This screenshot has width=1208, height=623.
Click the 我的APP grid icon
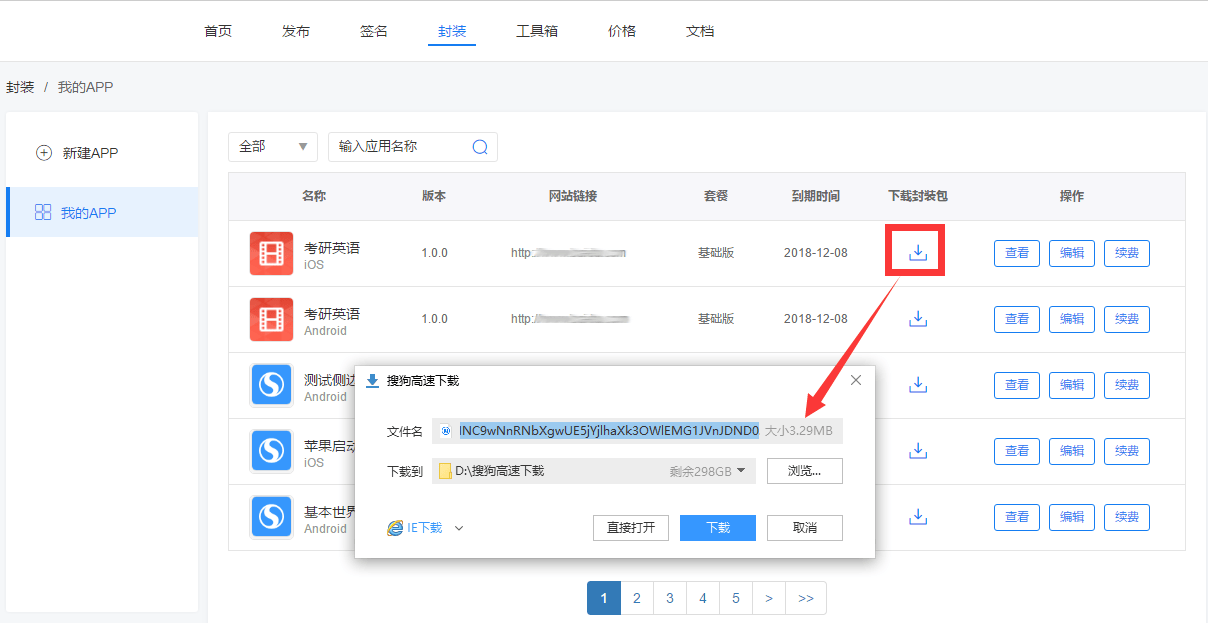(43, 213)
